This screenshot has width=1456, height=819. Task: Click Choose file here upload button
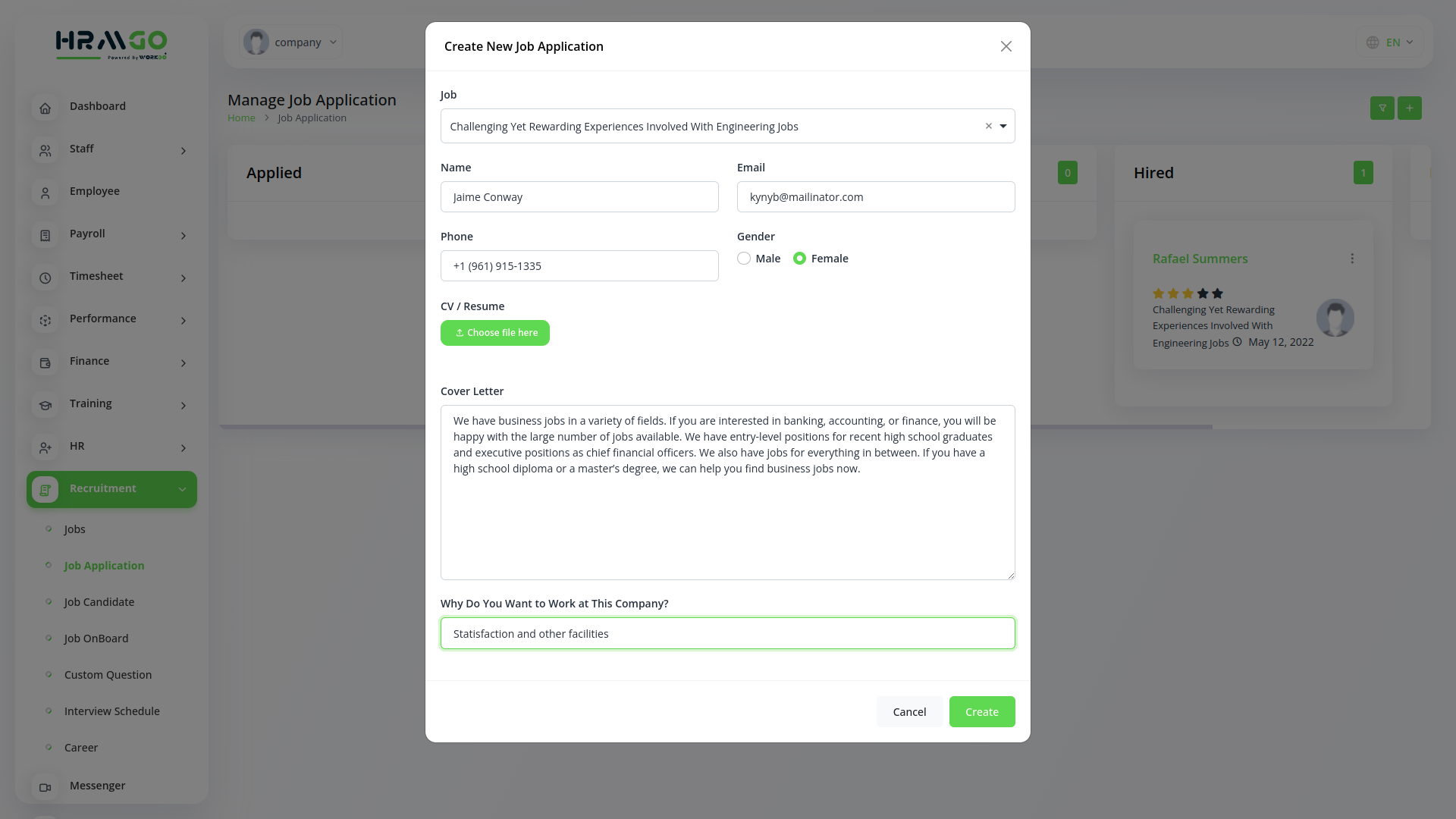pyautogui.click(x=494, y=333)
